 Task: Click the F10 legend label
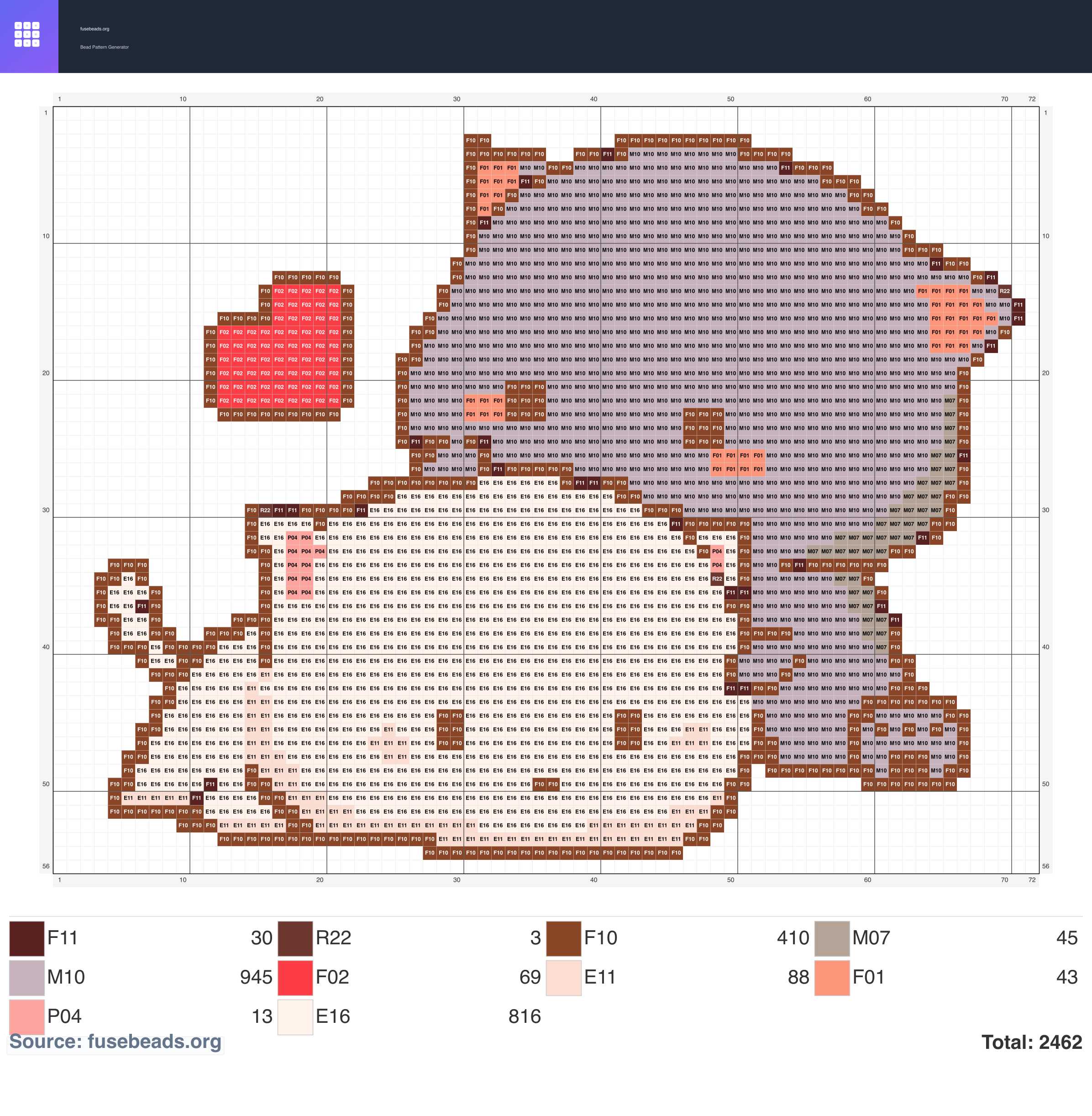pos(600,938)
